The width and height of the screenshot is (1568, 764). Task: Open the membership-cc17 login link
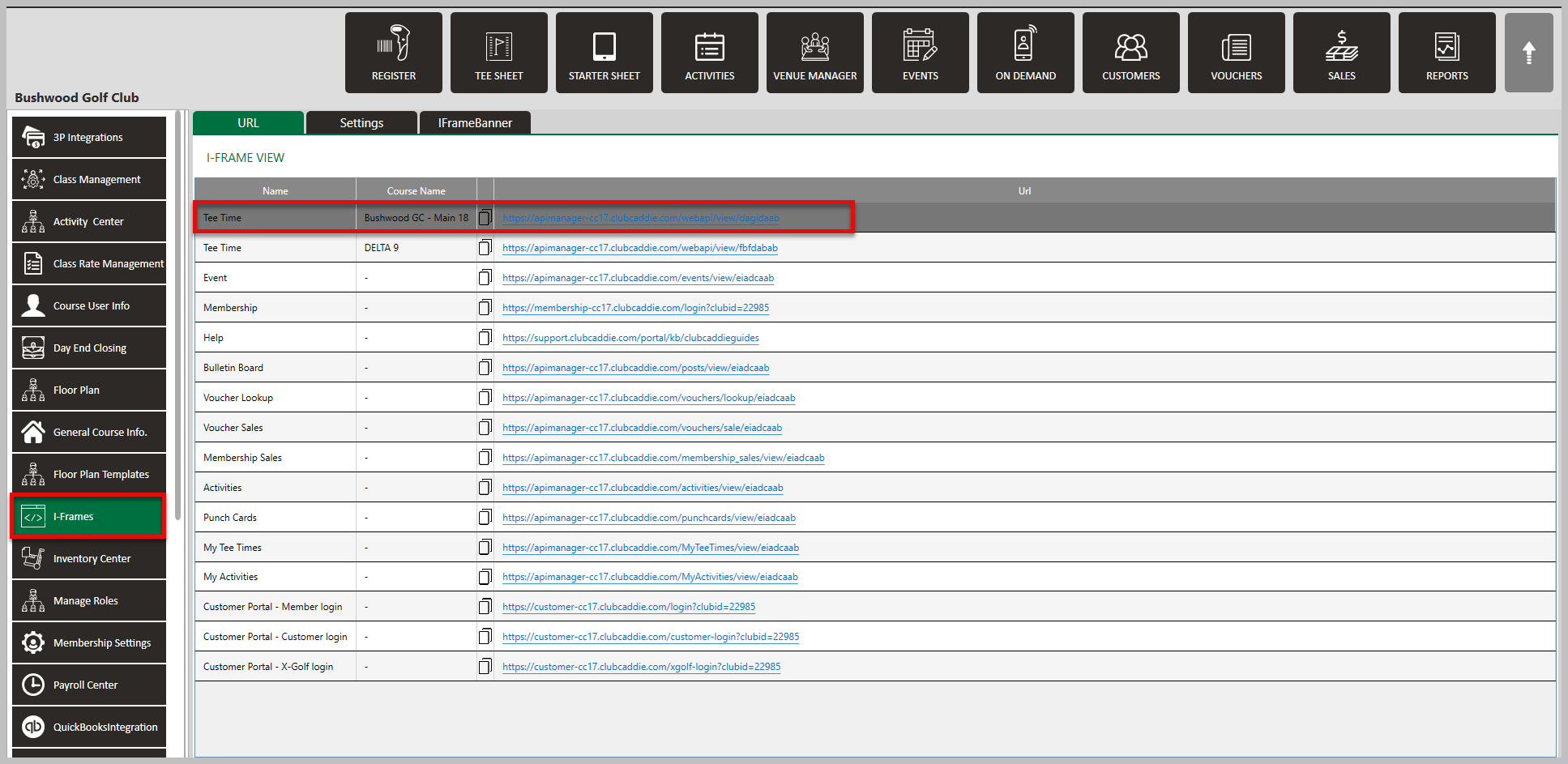tap(636, 308)
